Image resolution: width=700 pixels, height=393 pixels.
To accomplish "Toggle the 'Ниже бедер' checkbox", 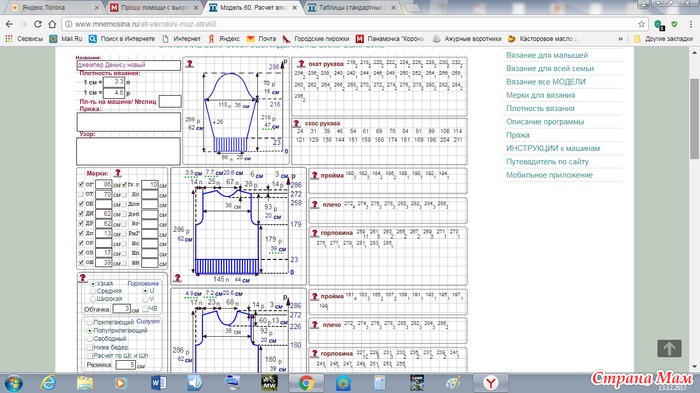I will (90, 347).
